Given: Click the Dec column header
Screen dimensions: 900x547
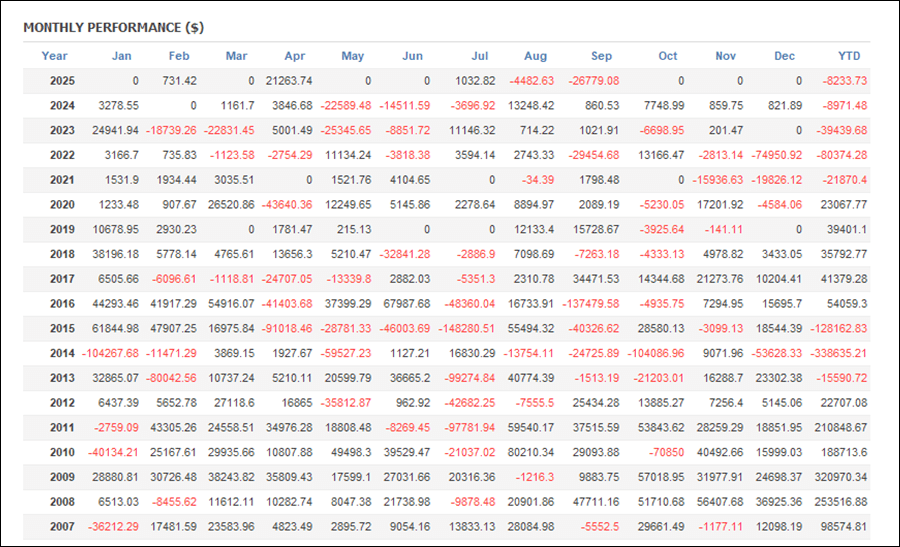Looking at the screenshot, I should point(785,56).
